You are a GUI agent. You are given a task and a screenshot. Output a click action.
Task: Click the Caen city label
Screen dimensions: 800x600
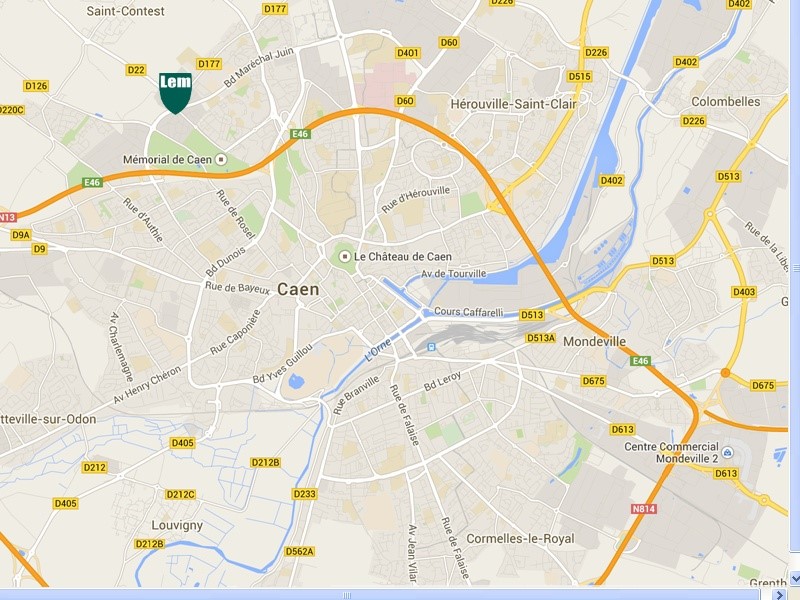[298, 289]
